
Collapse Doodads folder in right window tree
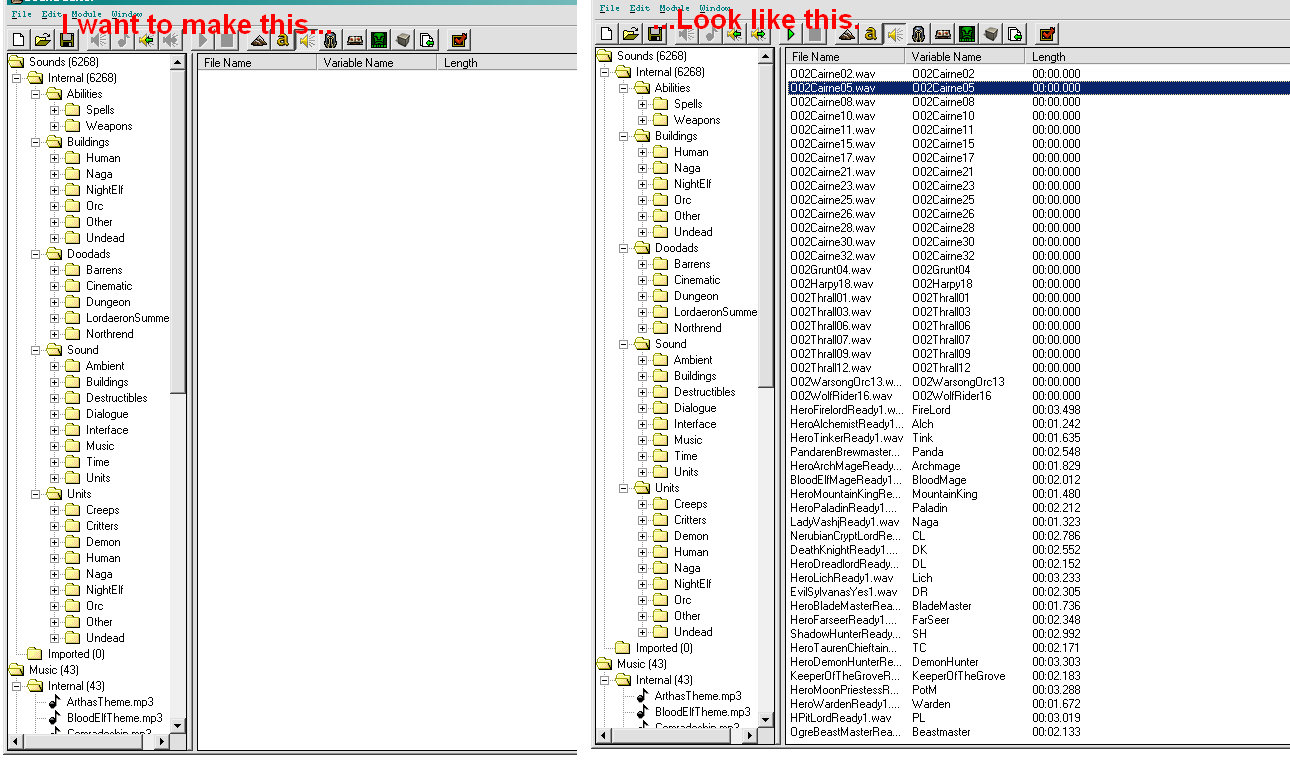click(624, 248)
